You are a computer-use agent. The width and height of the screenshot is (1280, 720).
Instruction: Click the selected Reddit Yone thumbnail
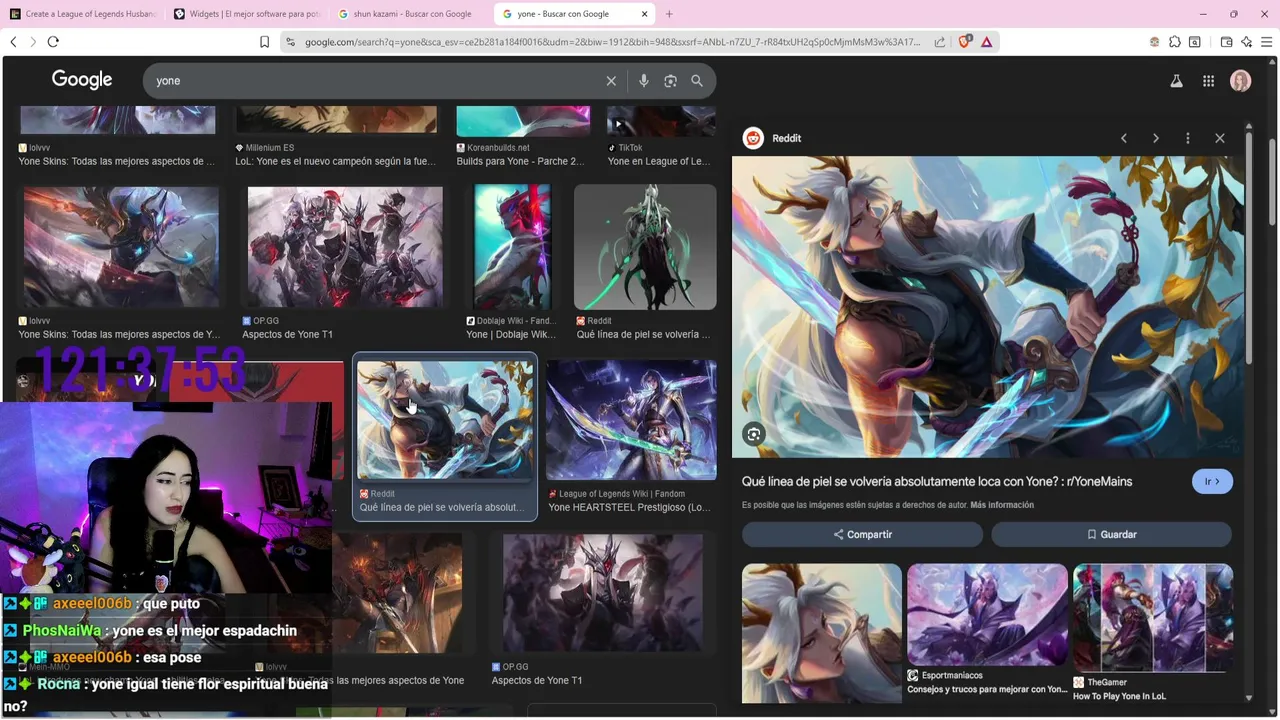tap(445, 420)
